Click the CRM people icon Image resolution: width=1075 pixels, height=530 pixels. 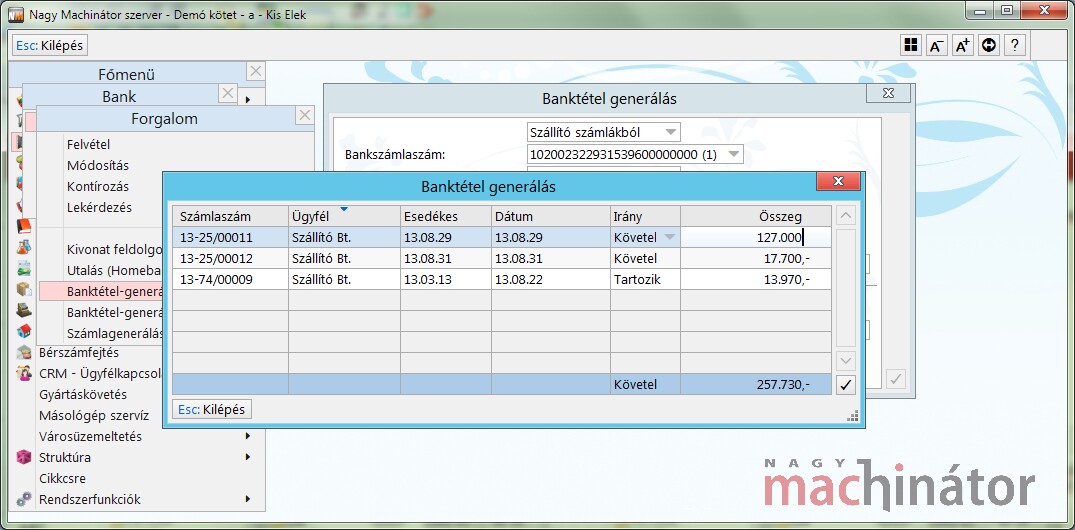23,374
